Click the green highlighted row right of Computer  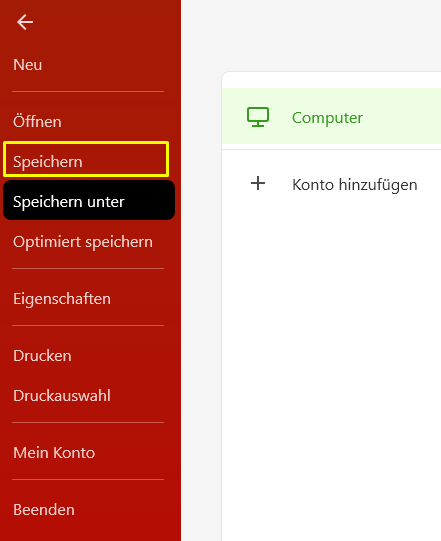point(402,116)
